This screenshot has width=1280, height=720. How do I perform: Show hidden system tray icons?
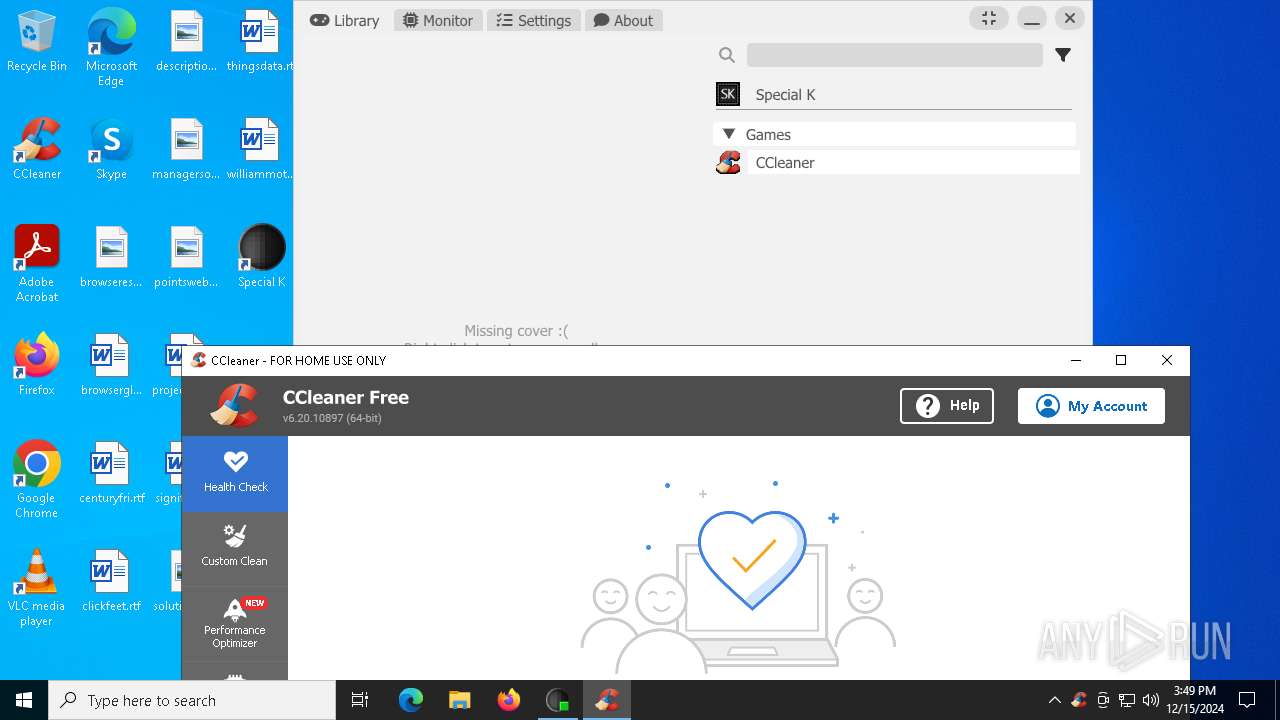pyautogui.click(x=1055, y=700)
